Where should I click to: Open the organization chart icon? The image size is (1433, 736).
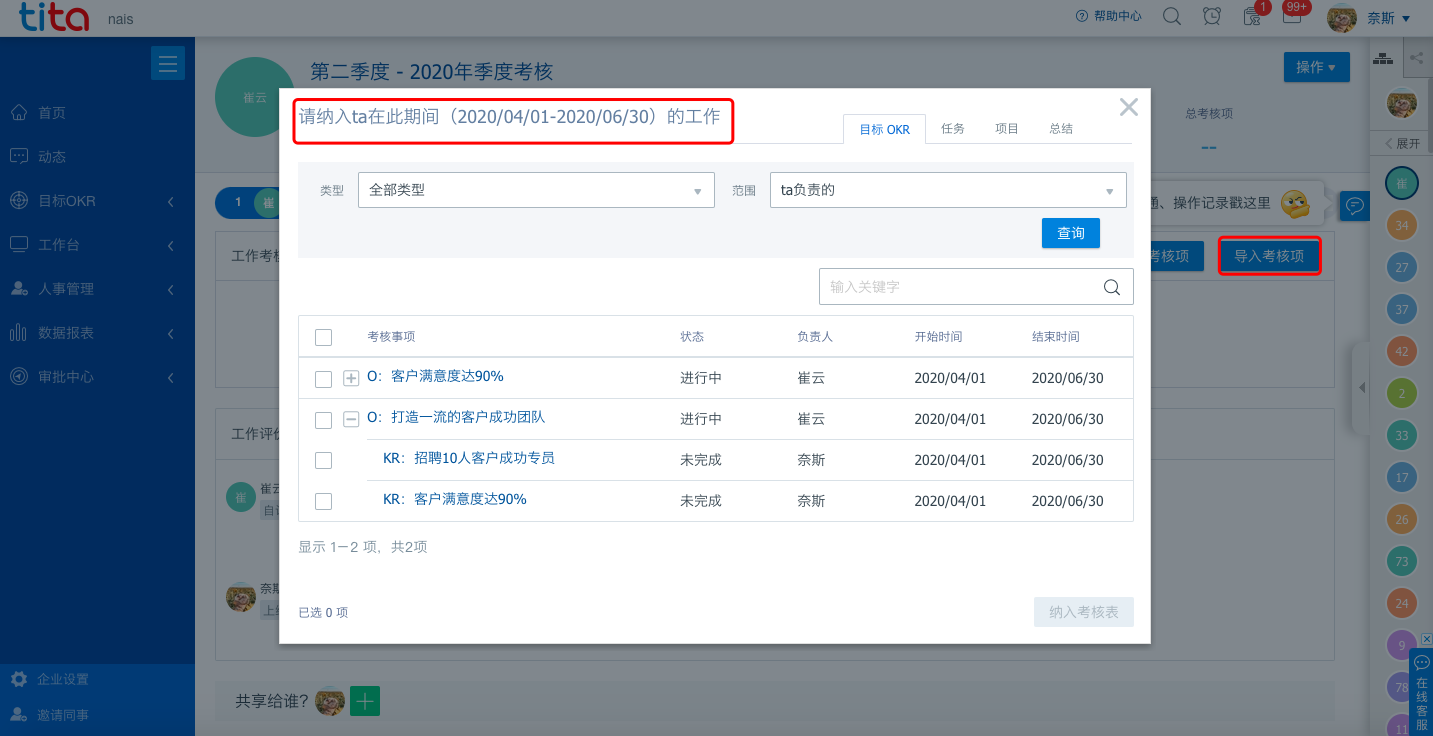pyautogui.click(x=1383, y=59)
